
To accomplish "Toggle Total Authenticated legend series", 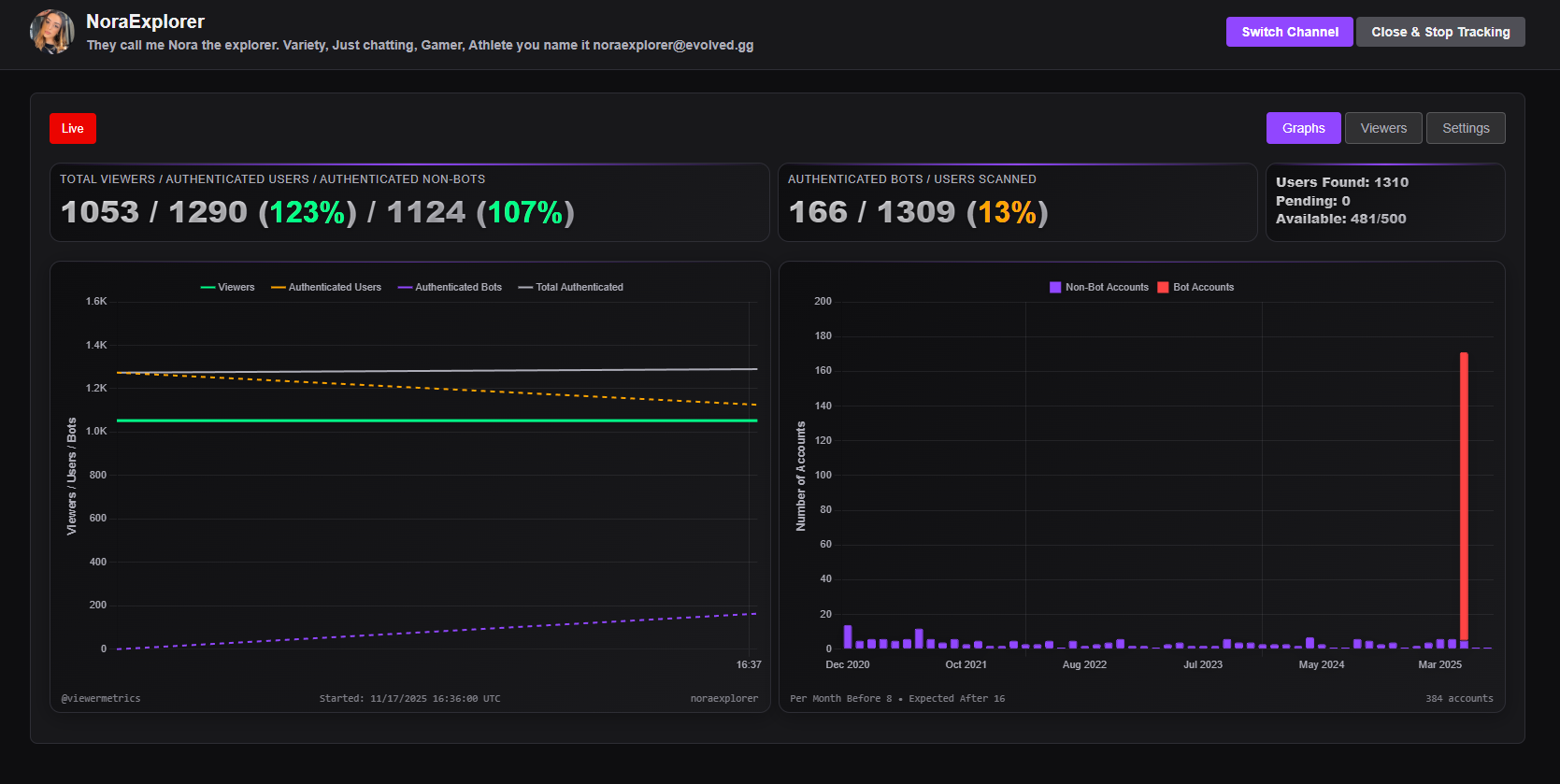I will click(x=570, y=287).
